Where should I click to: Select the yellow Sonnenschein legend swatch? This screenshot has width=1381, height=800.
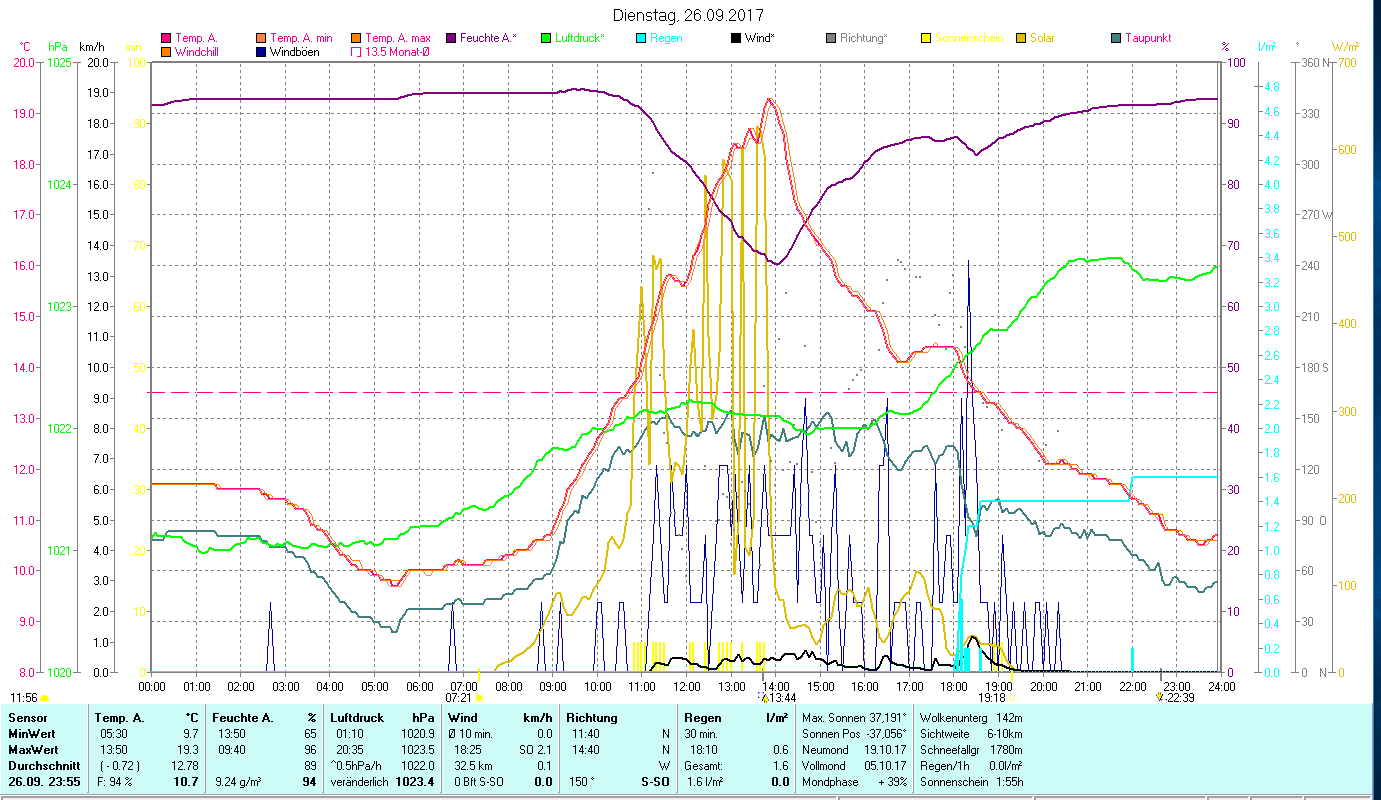click(926, 39)
